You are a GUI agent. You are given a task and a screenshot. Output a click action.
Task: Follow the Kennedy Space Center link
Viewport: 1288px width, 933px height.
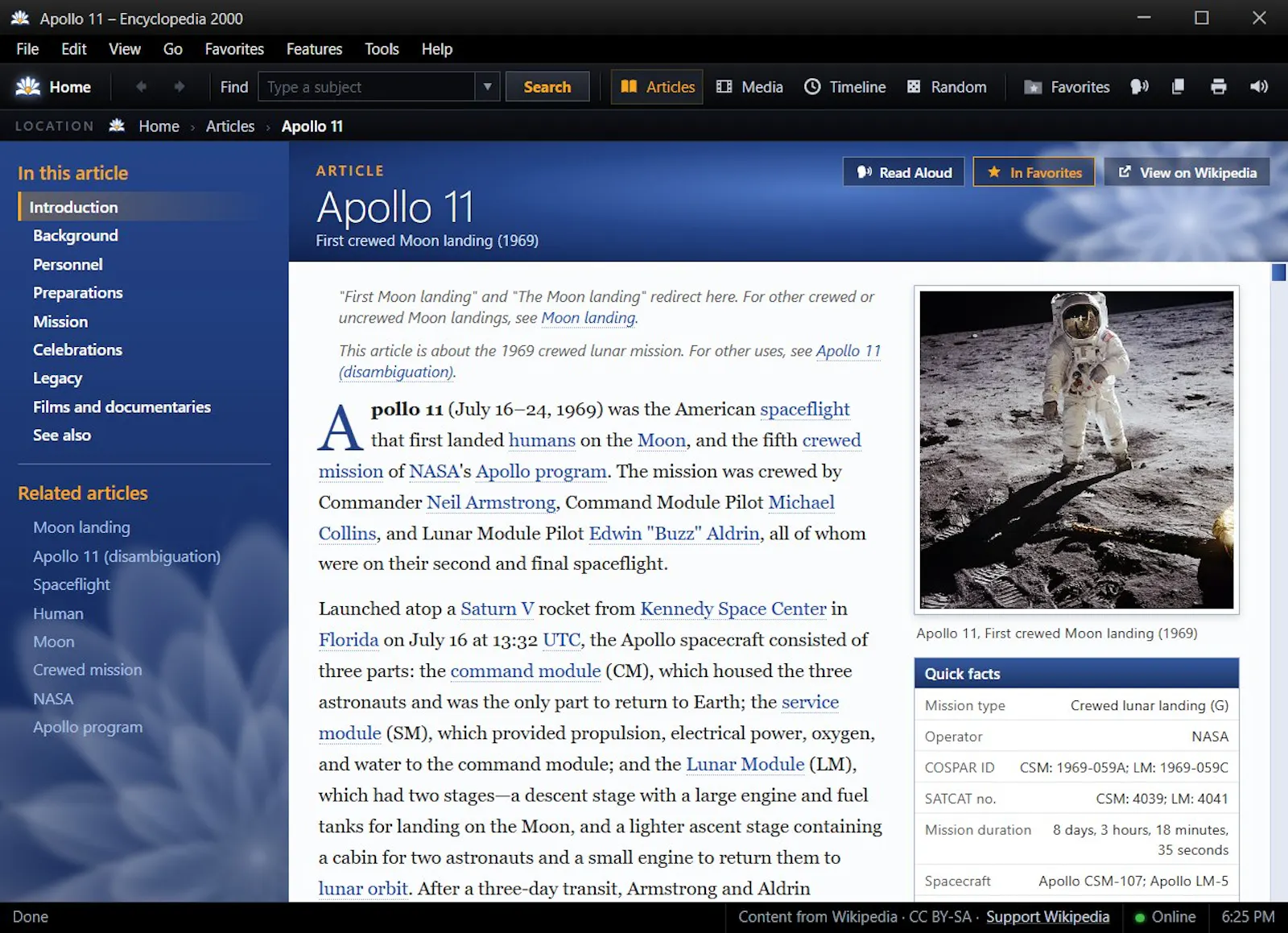[733, 609]
